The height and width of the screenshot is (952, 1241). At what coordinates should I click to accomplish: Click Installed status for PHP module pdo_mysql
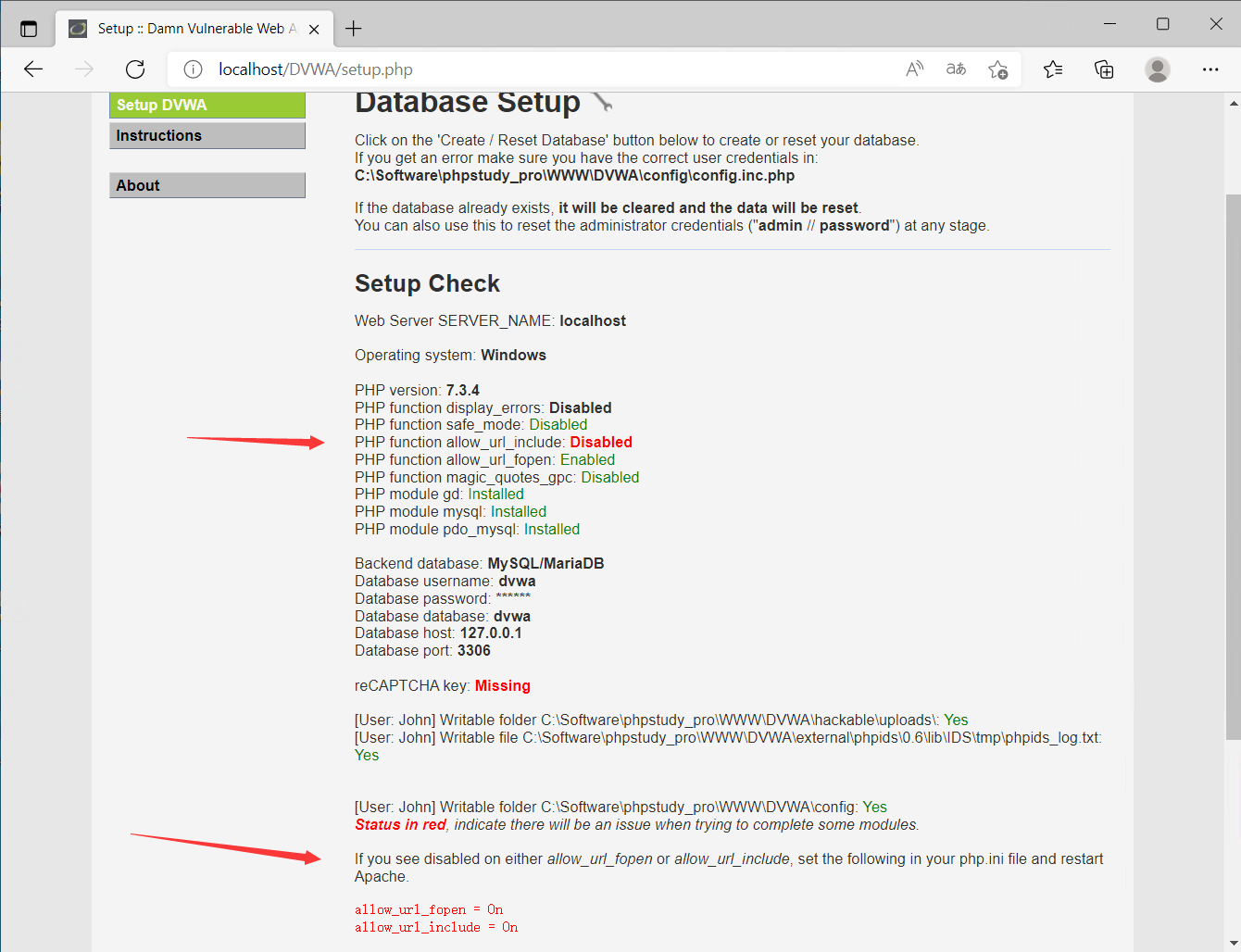tap(552, 530)
